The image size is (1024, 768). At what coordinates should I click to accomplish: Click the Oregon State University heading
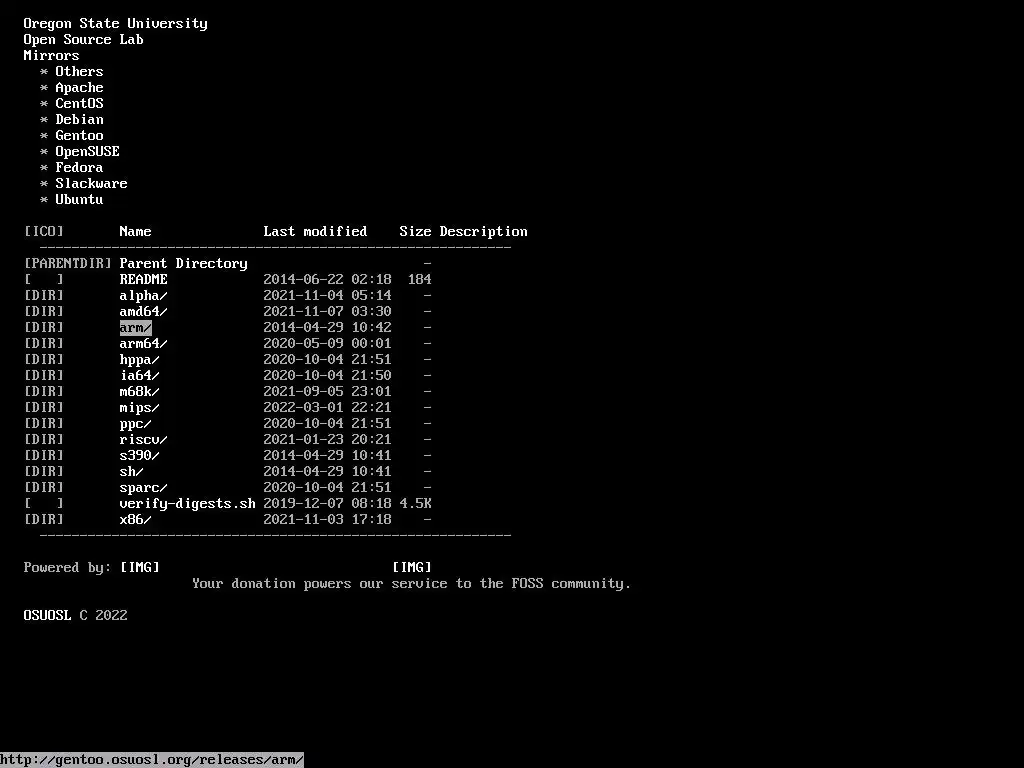tap(116, 24)
